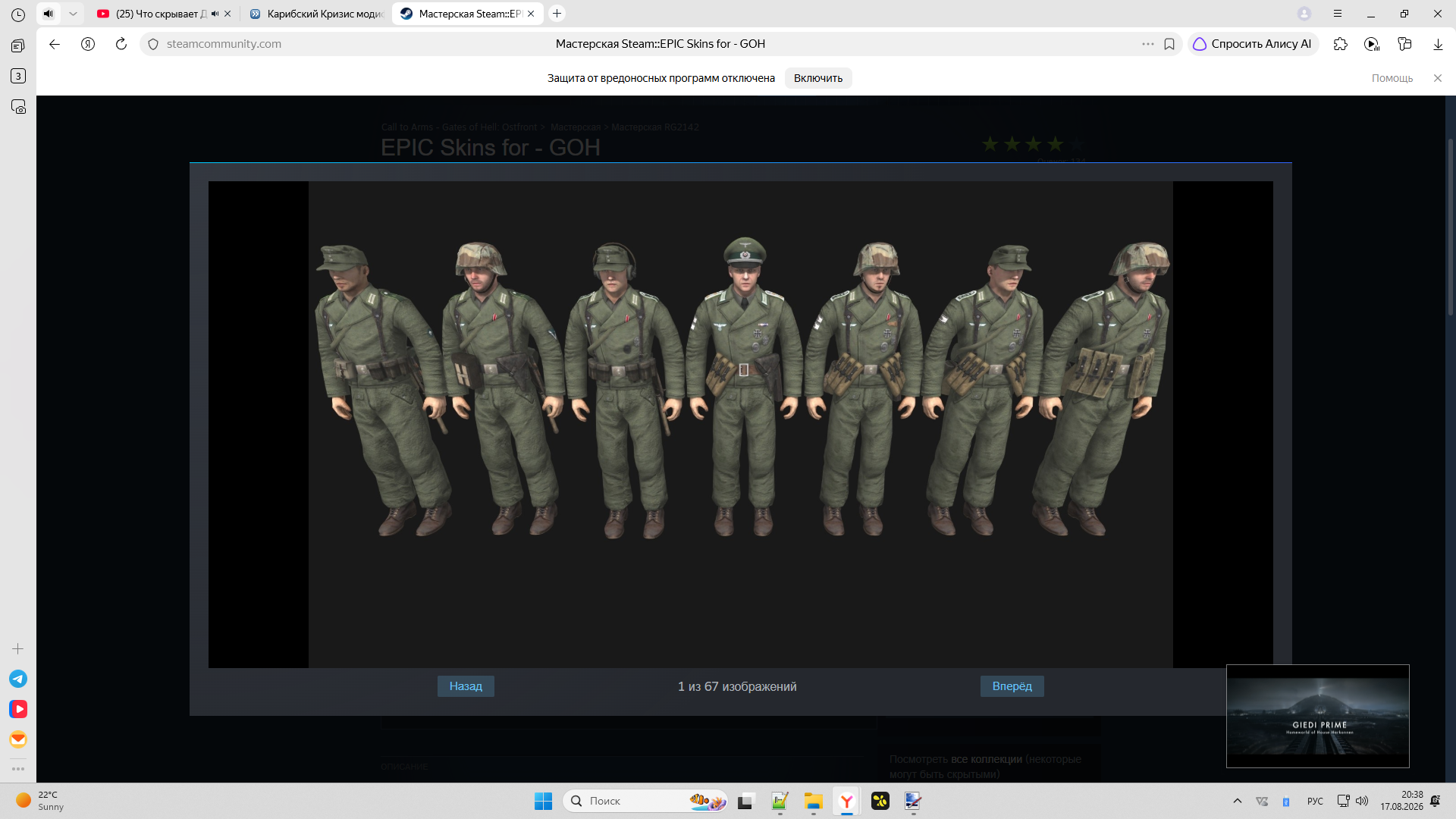Open browser history clock icon
Image resolution: width=1456 pixels, height=819 pixels.
(18, 14)
